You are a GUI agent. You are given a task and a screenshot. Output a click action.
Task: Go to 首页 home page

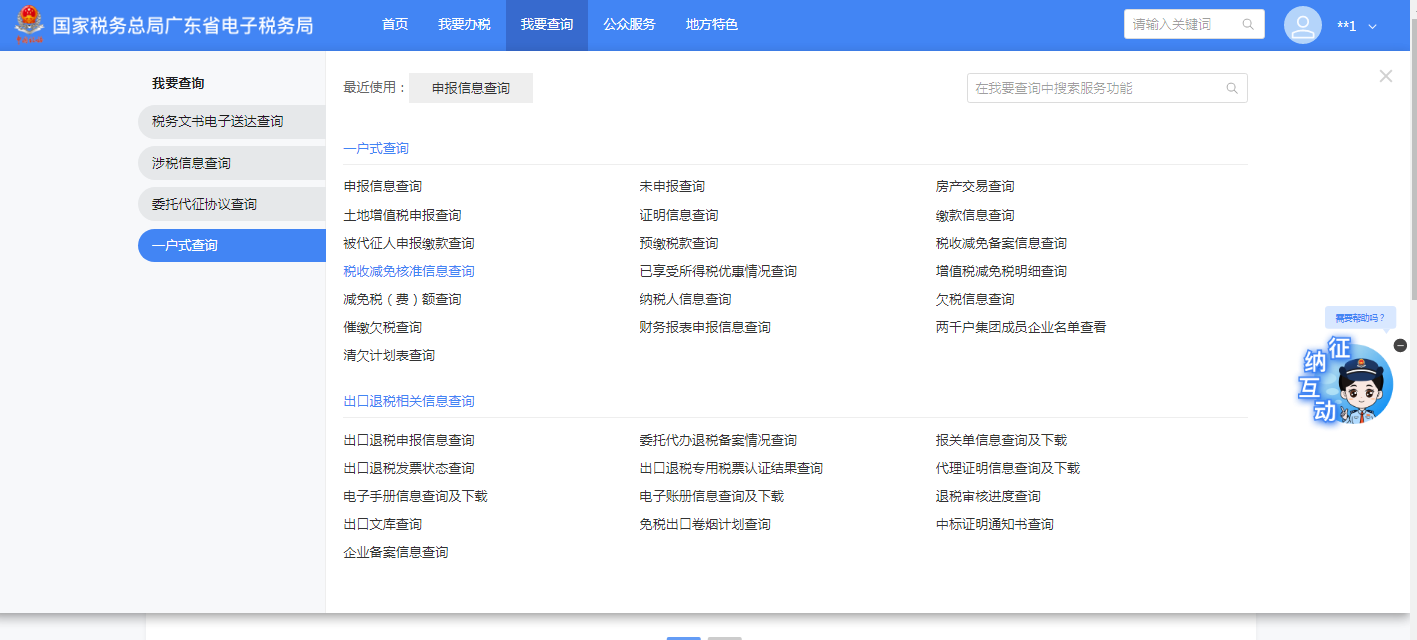pyautogui.click(x=395, y=25)
